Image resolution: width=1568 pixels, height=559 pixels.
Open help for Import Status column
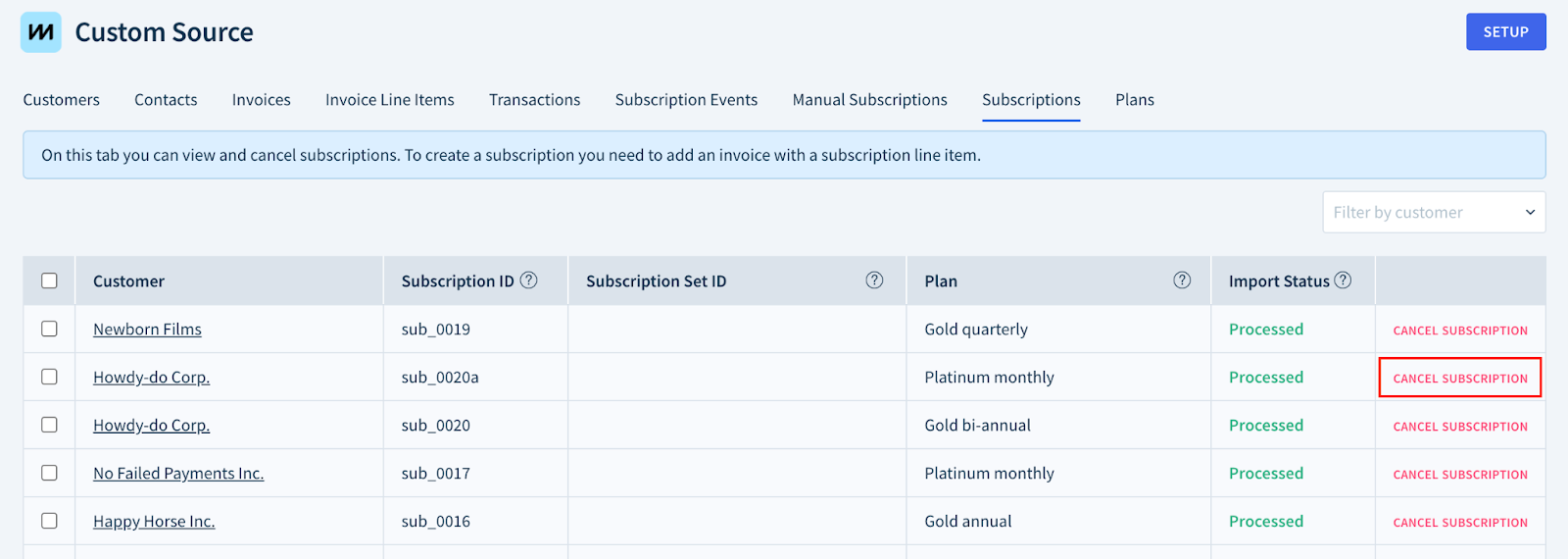1344,279
